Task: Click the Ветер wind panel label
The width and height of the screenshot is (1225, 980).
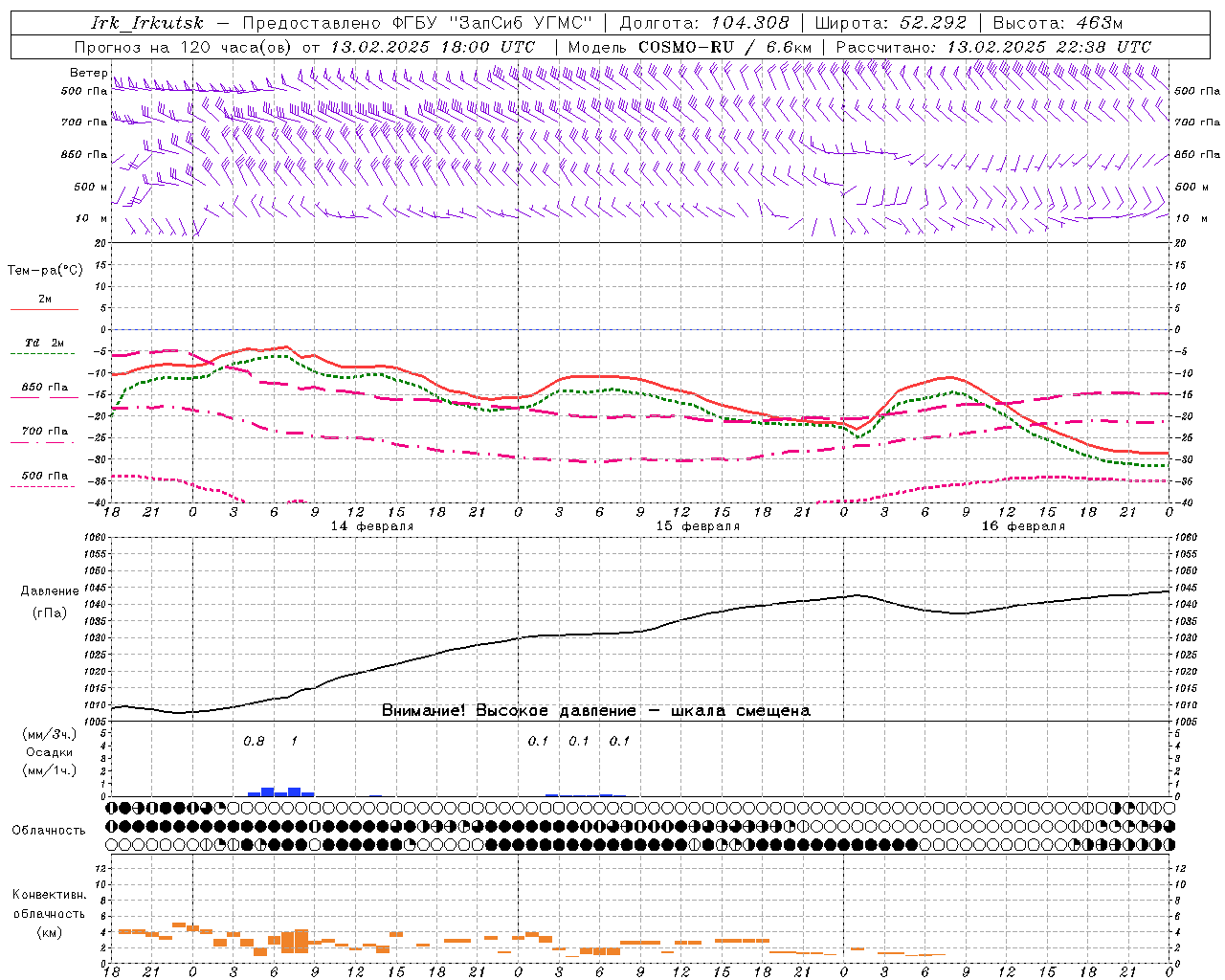Action: (88, 73)
